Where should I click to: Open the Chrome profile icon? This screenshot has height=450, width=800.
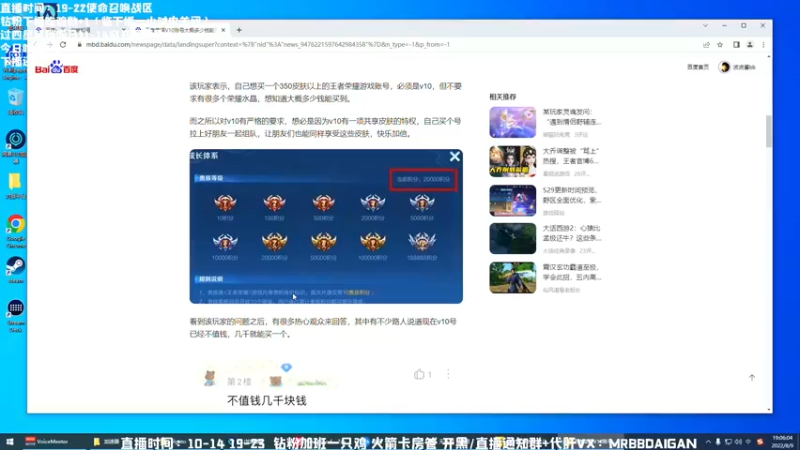(750, 44)
